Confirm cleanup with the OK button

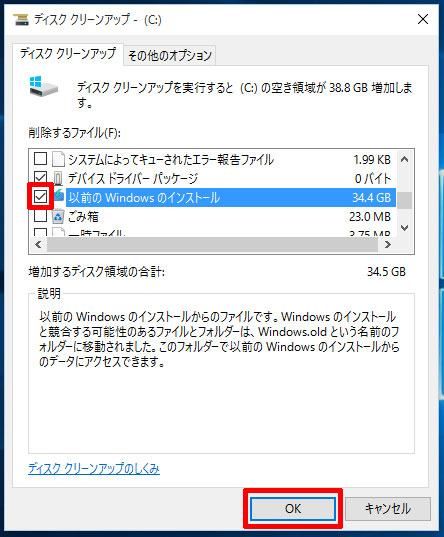click(x=293, y=509)
